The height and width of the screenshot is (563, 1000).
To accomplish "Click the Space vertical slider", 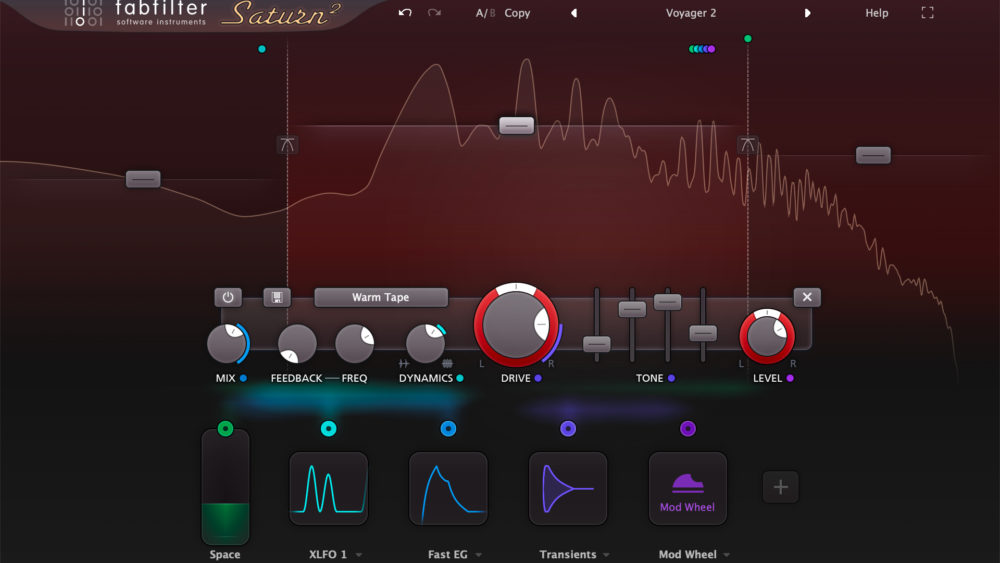I will (x=225, y=488).
